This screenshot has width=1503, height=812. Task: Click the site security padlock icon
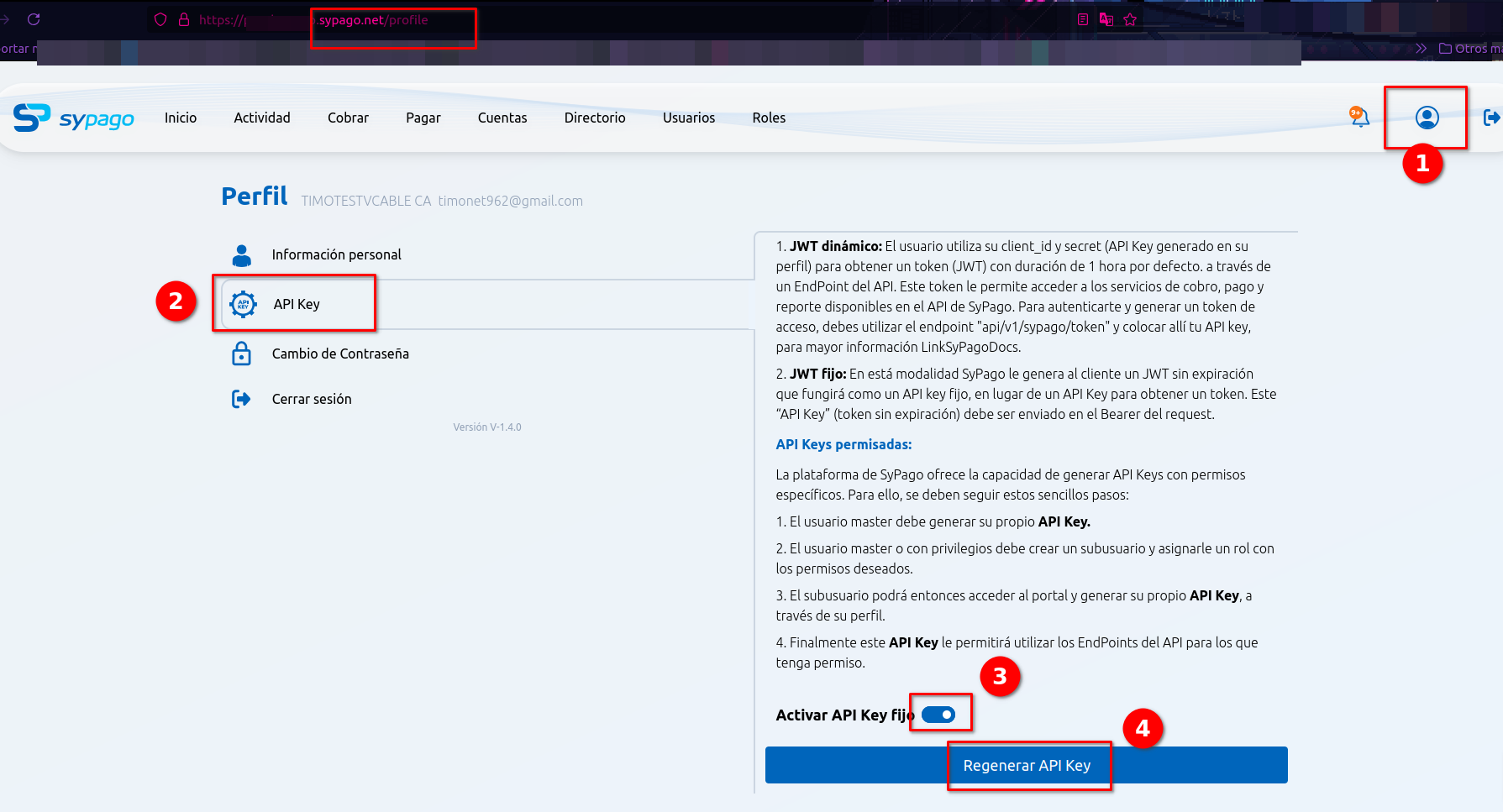pyautogui.click(x=184, y=20)
